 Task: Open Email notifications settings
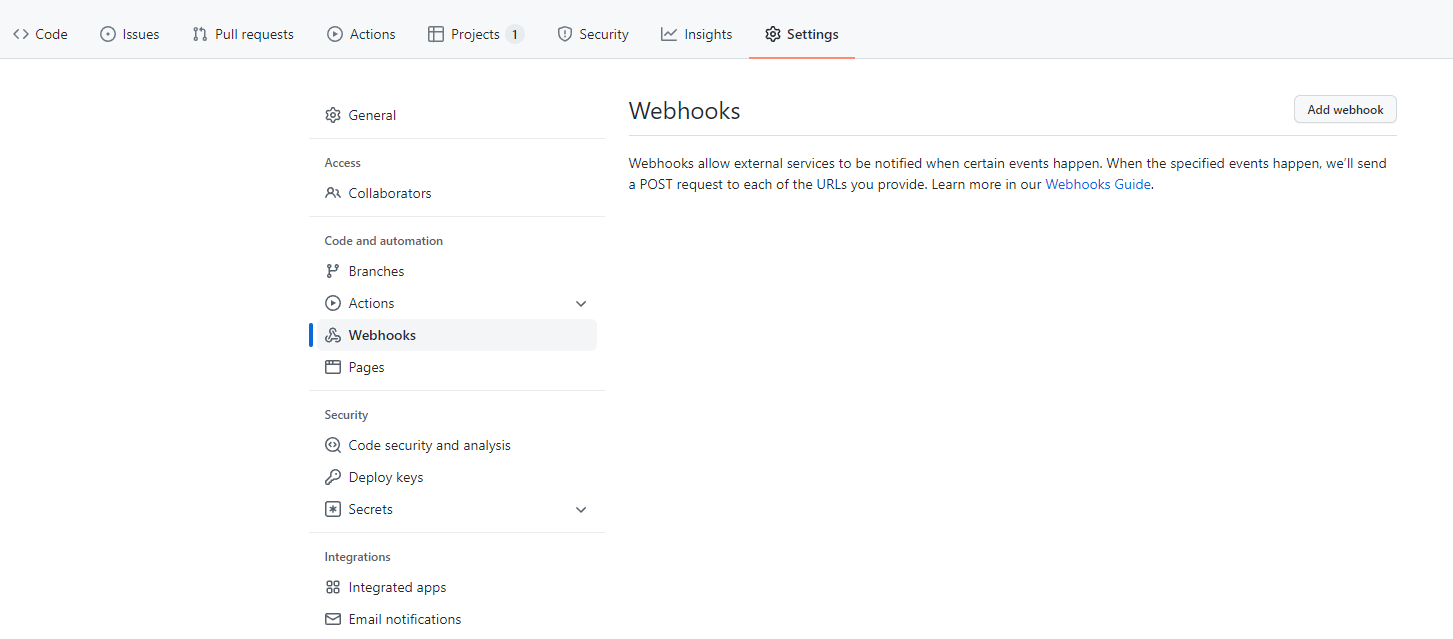tap(456, 619)
